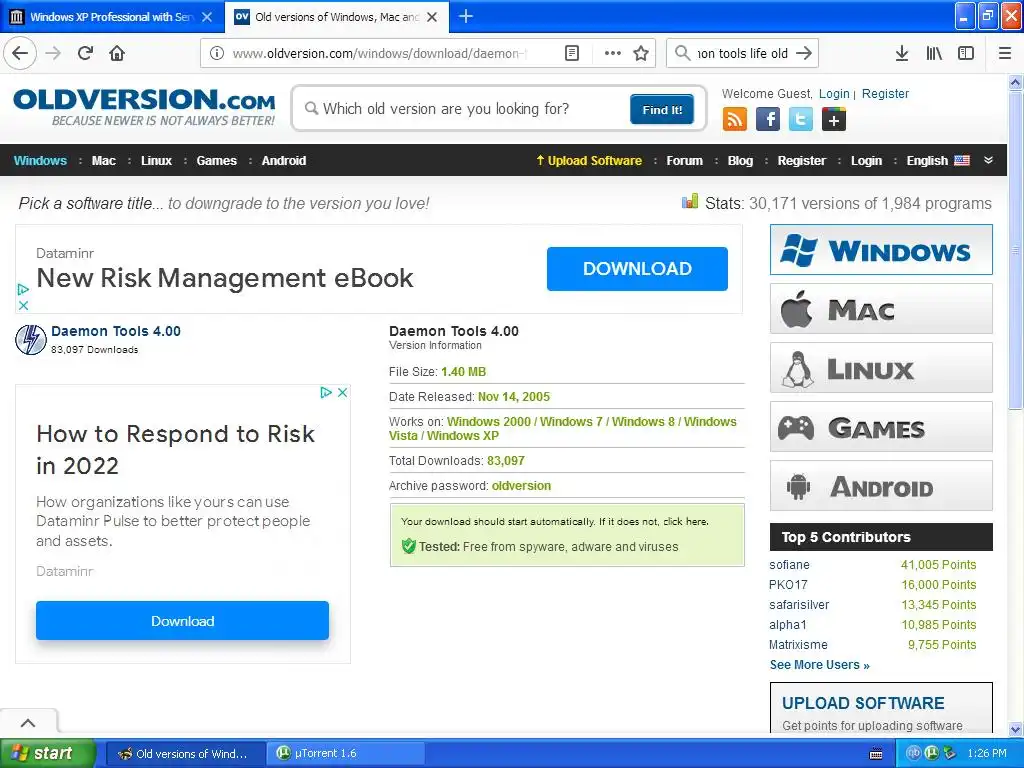Close the Windows XP Professional tab

207,17
